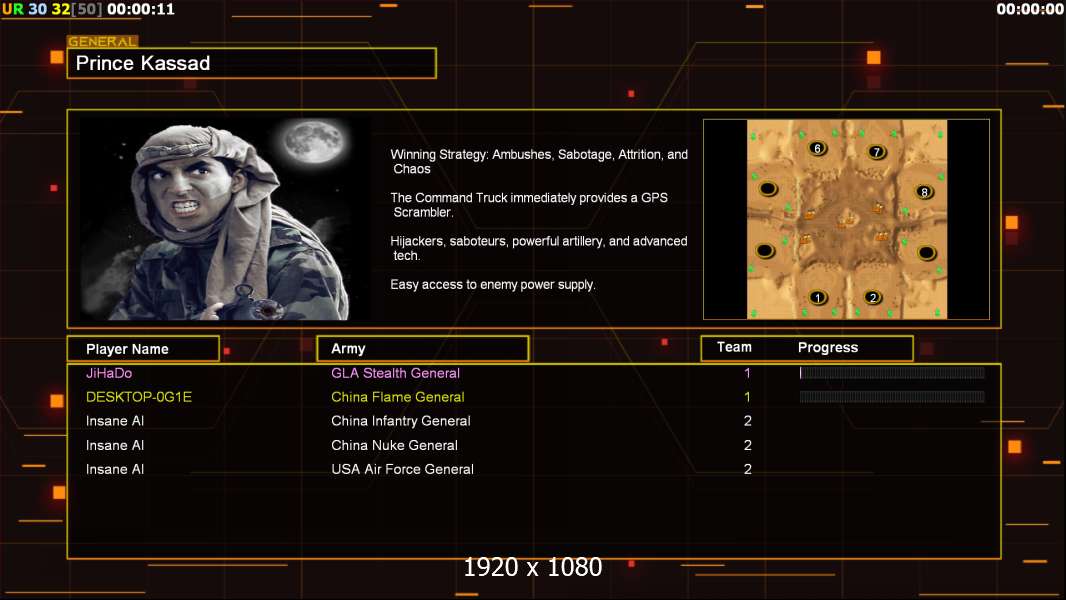The image size is (1066, 600).
Task: Click team number 1 in DESKTOP-0G1E row
Action: pos(747,397)
